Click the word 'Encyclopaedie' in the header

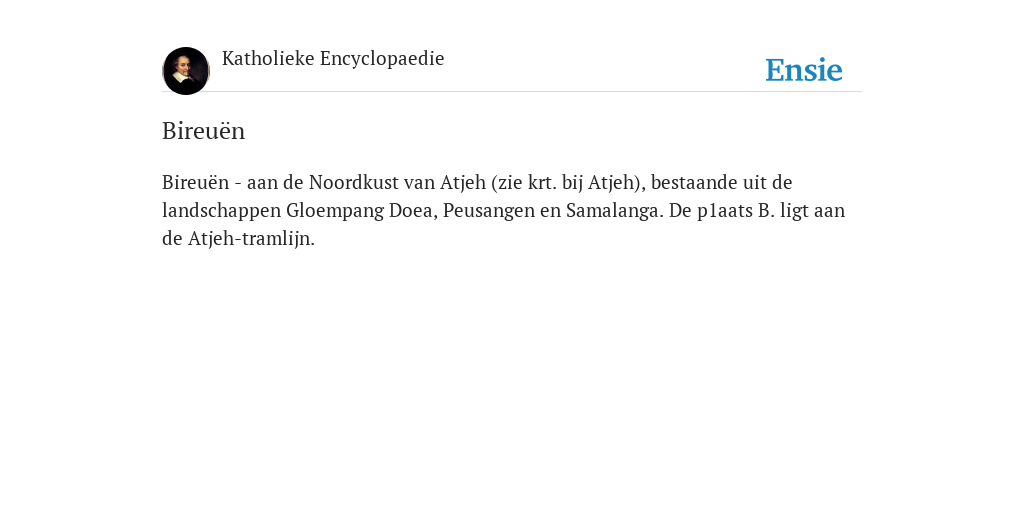(382, 59)
